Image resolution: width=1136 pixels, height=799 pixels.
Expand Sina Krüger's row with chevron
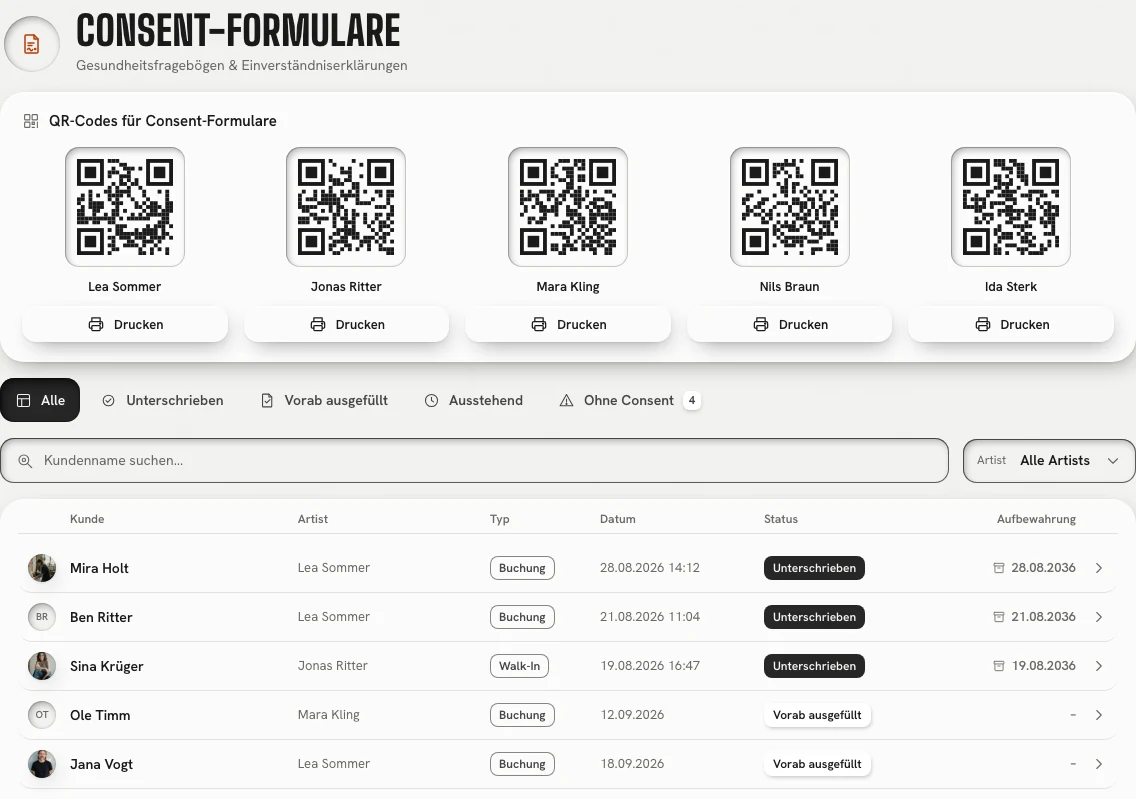(x=1099, y=666)
